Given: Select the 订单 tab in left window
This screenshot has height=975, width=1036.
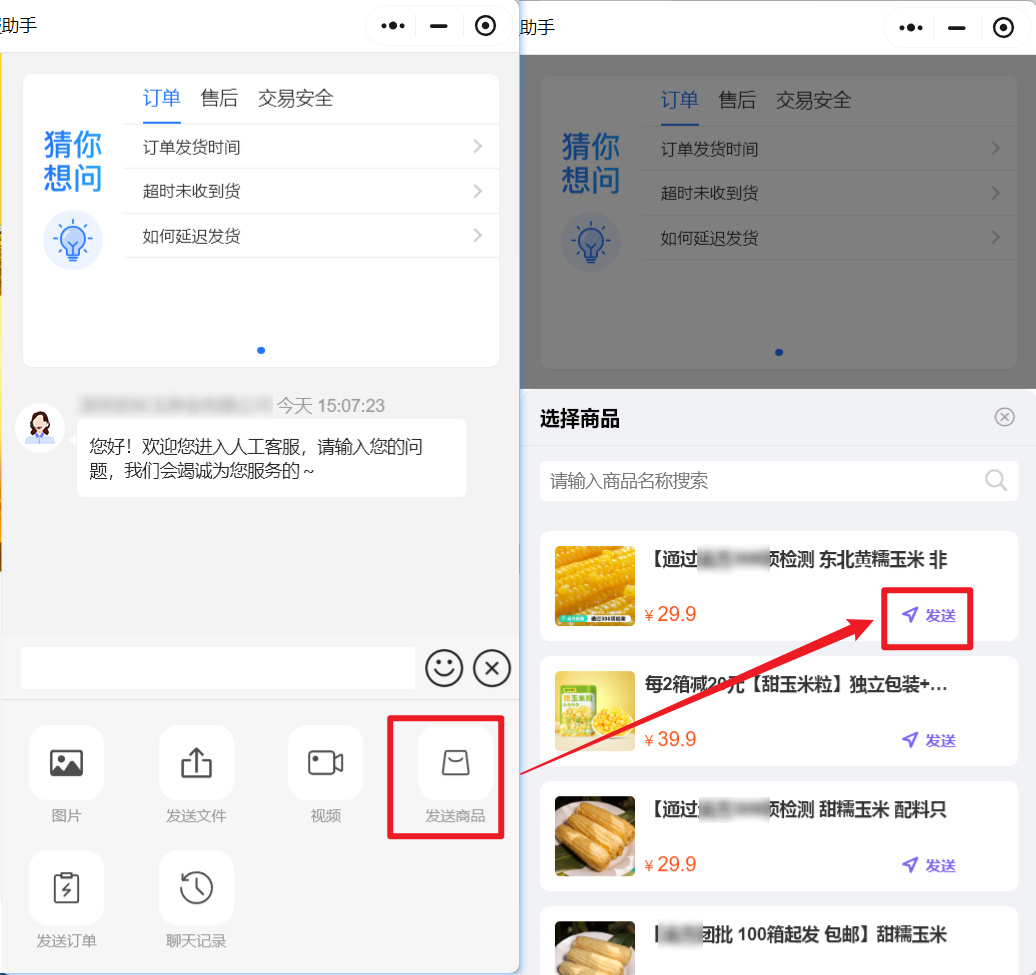Looking at the screenshot, I should [161, 98].
